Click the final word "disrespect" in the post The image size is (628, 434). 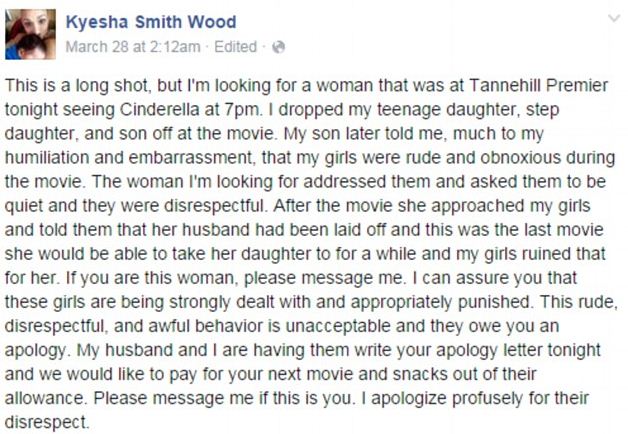pos(45,422)
